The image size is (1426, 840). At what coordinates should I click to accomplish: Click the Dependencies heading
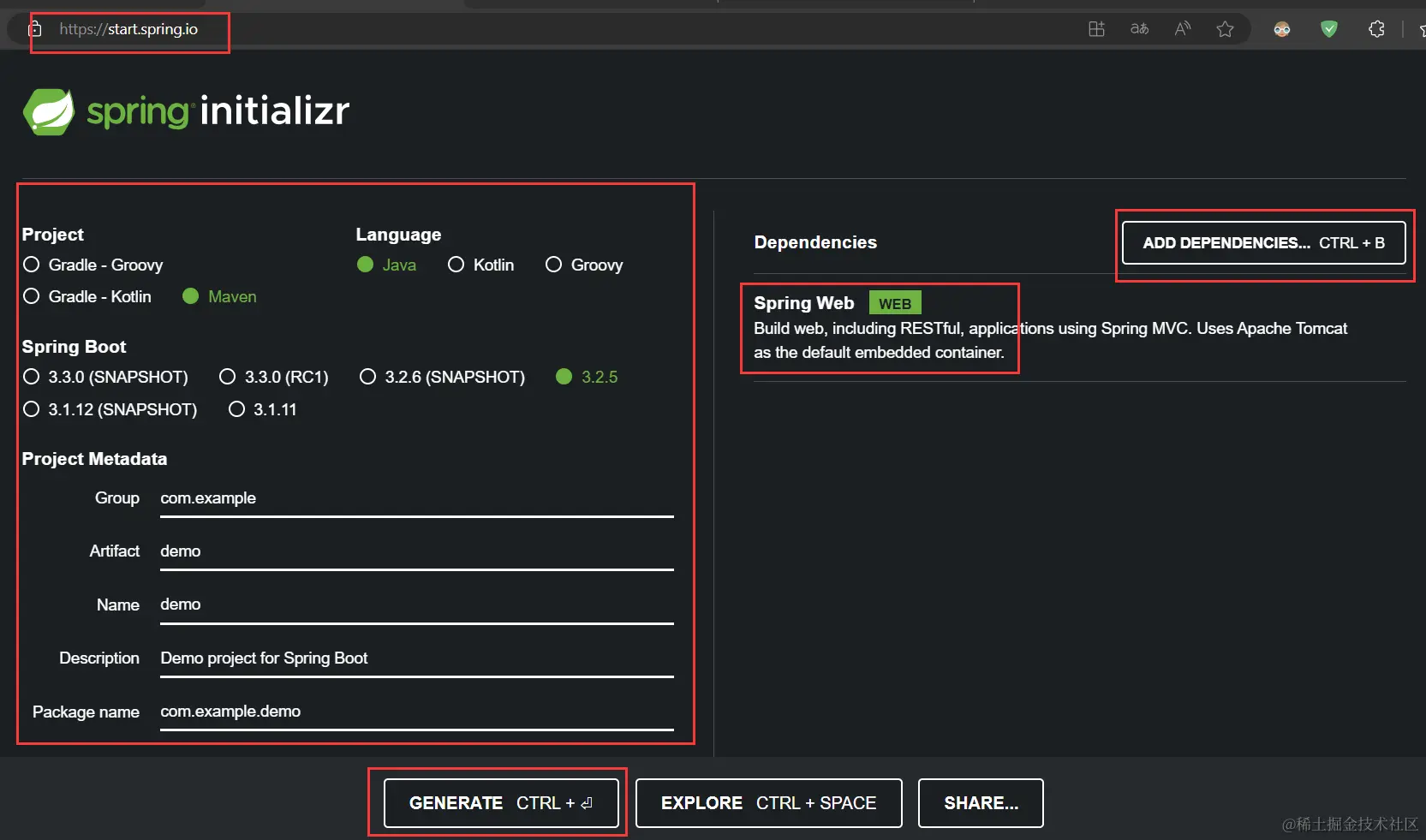(815, 242)
